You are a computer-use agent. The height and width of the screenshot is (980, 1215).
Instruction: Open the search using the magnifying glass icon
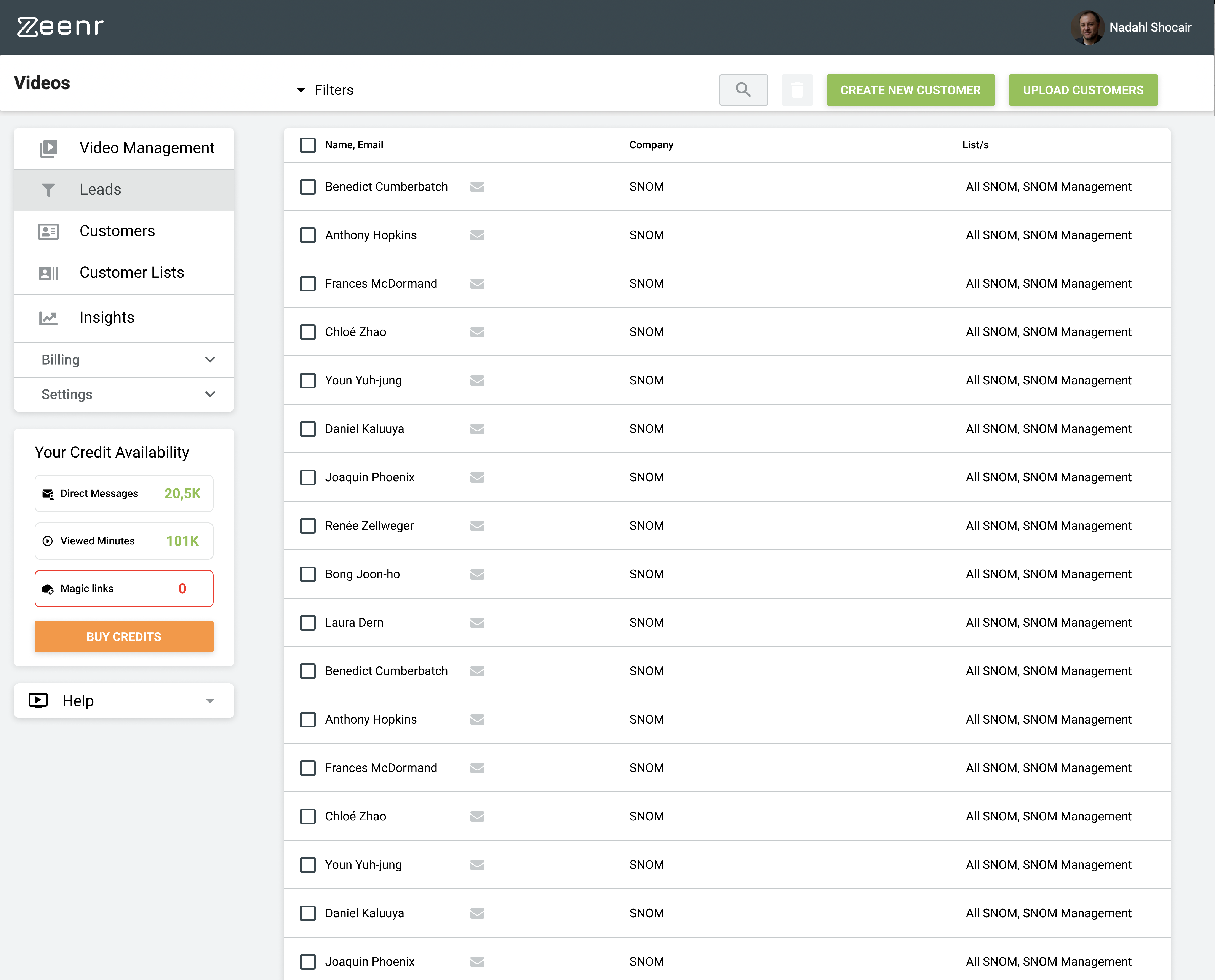tap(743, 90)
